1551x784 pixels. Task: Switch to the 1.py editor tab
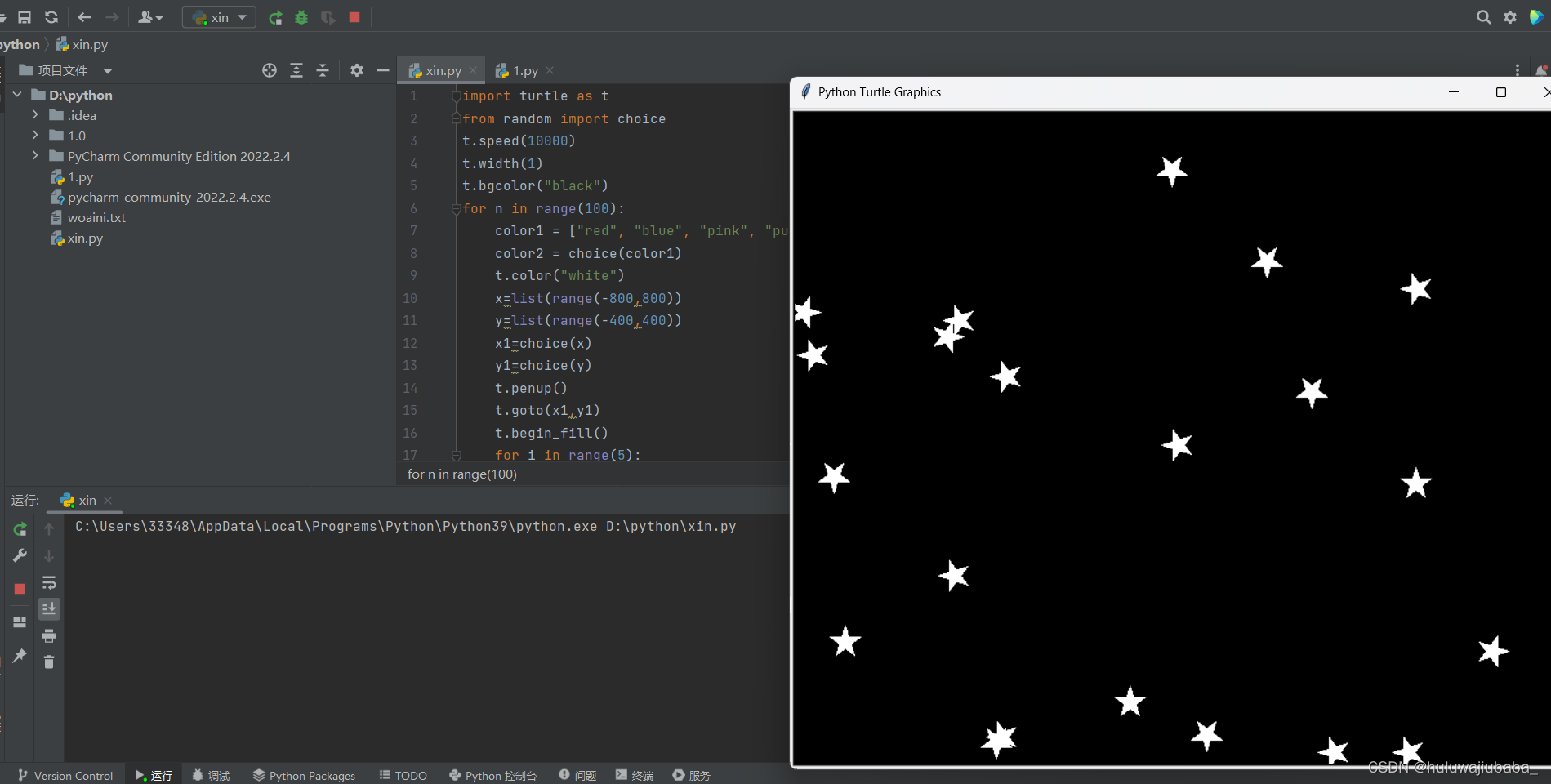(524, 71)
